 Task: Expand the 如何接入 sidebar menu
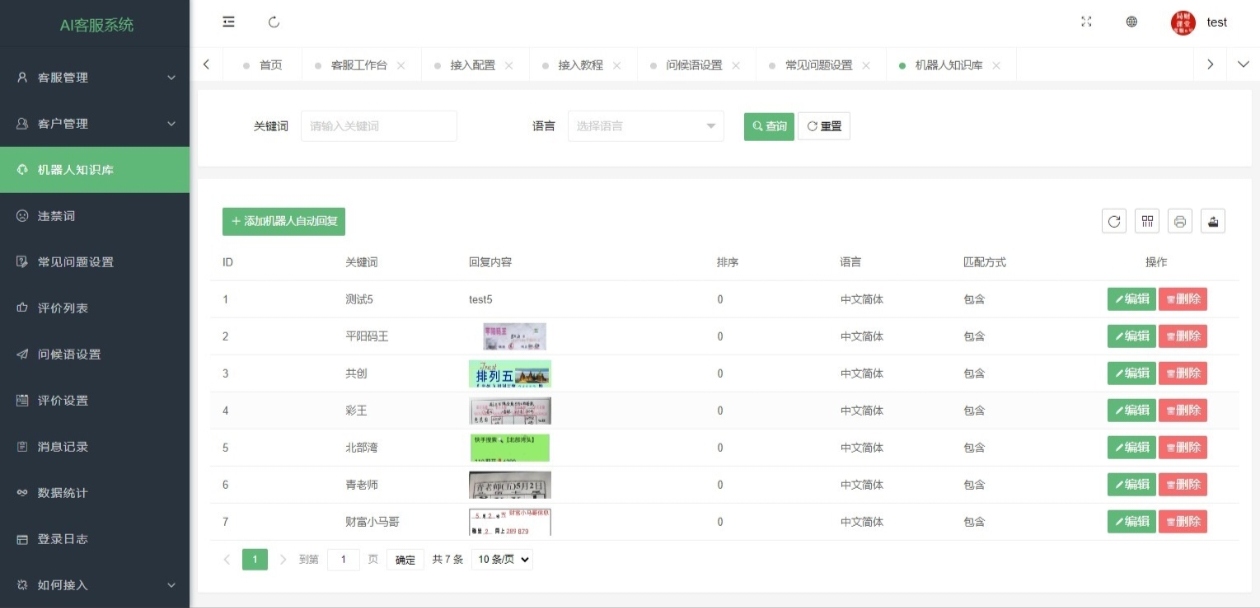tap(95, 585)
